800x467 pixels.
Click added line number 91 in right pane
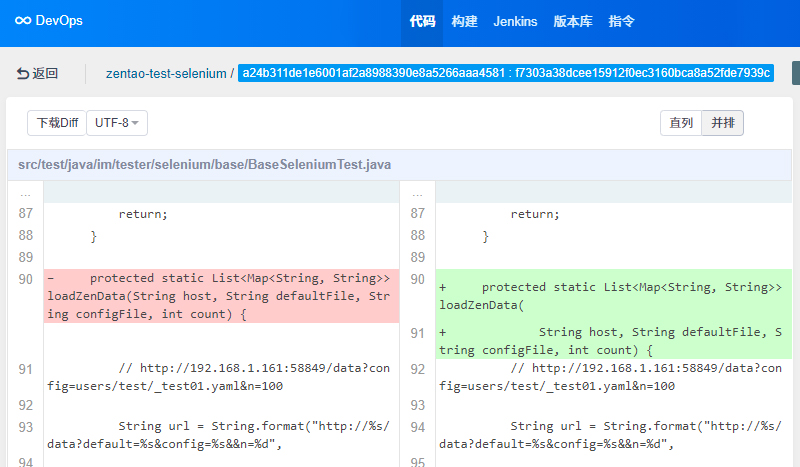pos(417,332)
